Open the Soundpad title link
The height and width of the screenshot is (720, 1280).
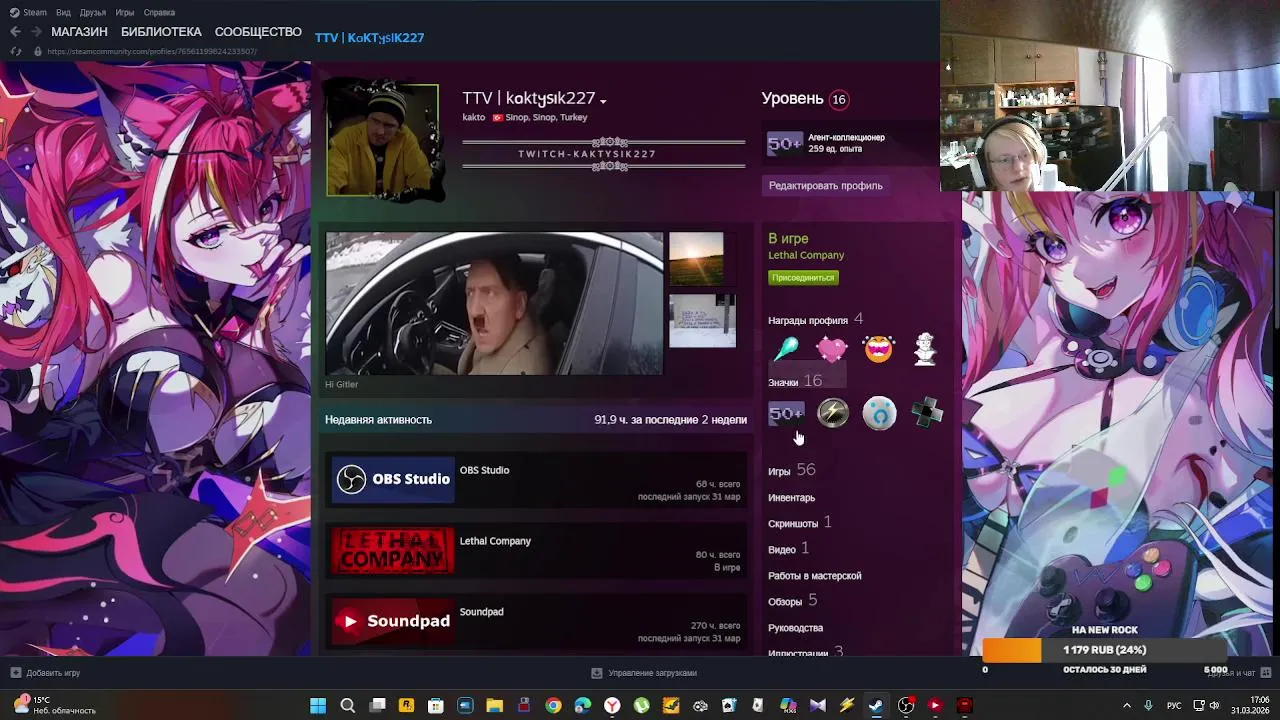pos(481,612)
